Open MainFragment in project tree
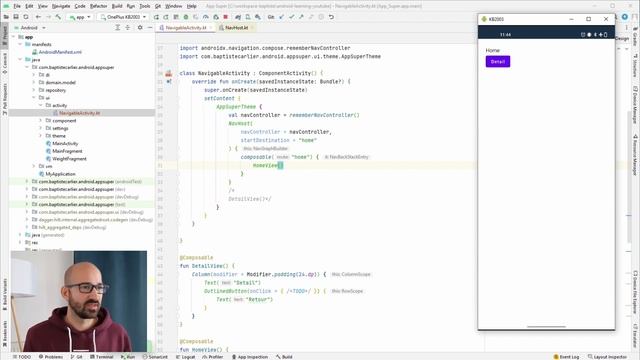Image resolution: width=640 pixels, height=360 pixels. point(67,151)
